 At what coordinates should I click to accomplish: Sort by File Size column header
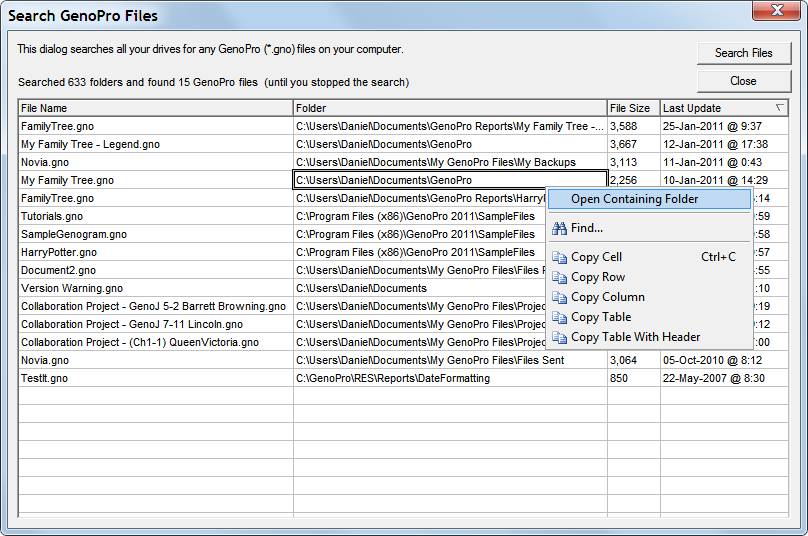pyautogui.click(x=633, y=108)
